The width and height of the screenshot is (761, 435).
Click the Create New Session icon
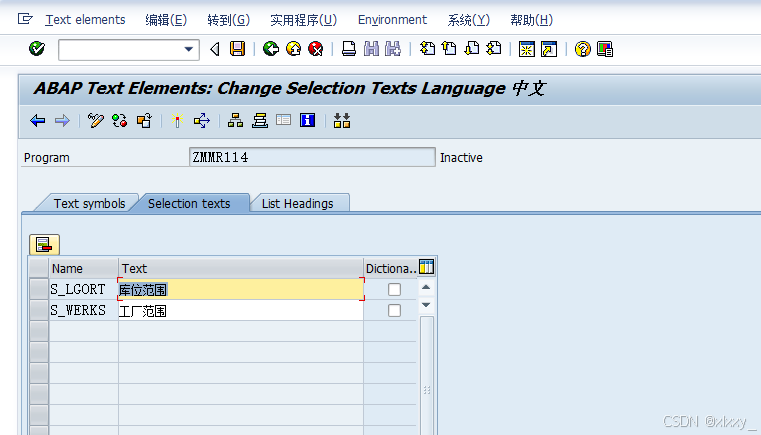527,49
